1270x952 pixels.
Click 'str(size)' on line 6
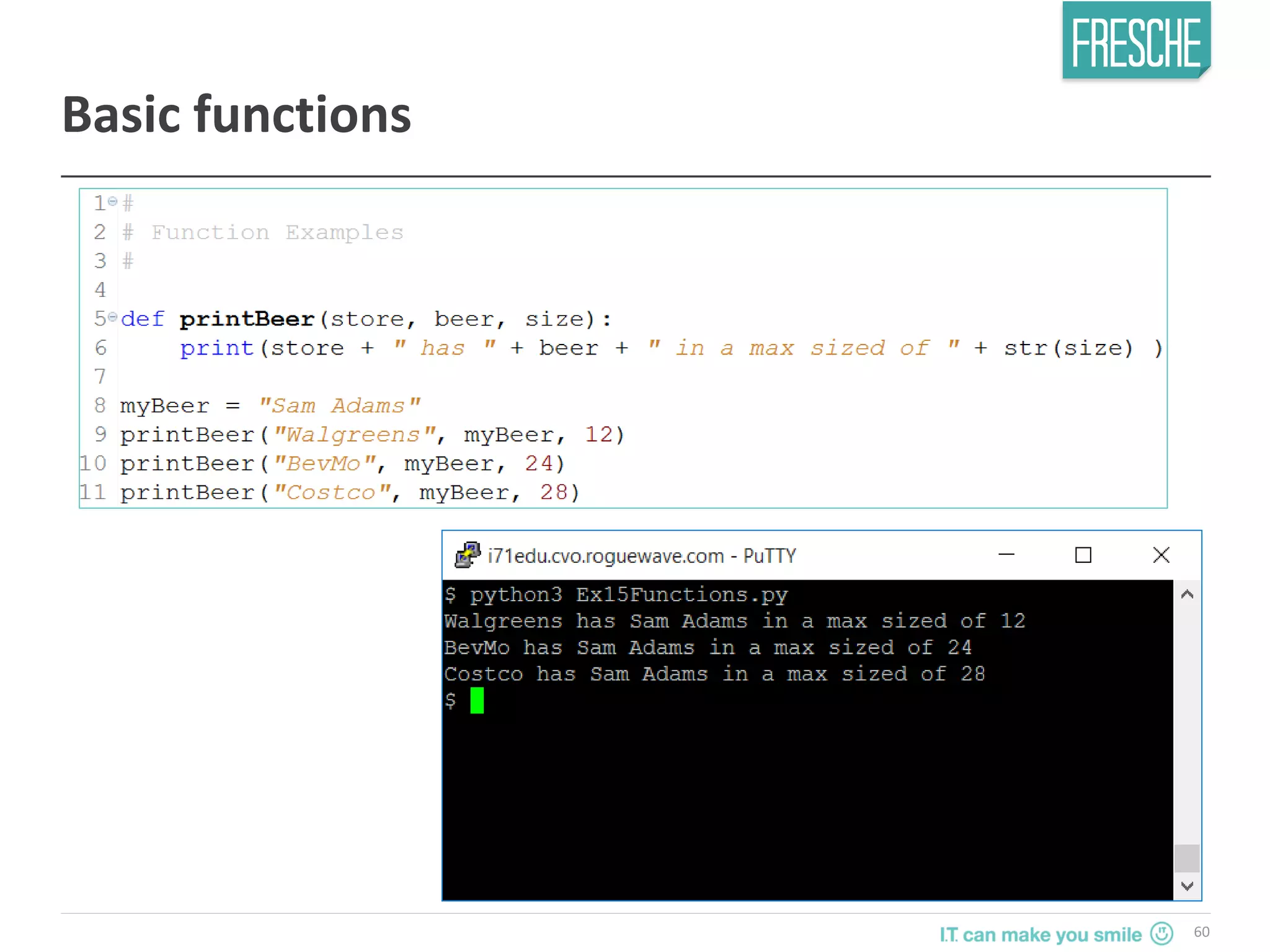tap(1068, 348)
